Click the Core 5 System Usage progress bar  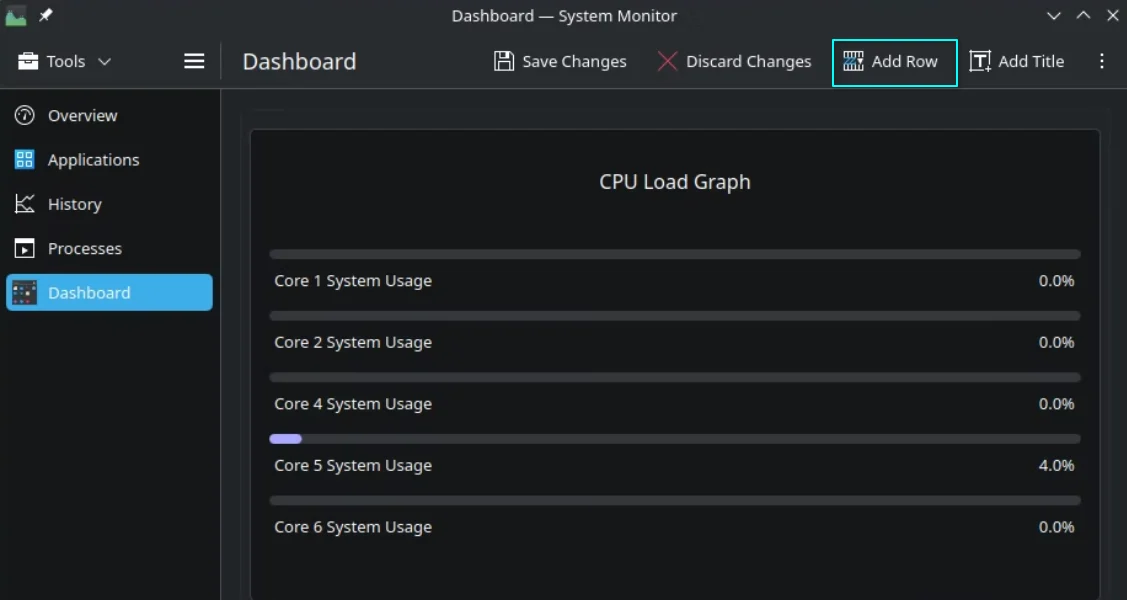[675, 439]
